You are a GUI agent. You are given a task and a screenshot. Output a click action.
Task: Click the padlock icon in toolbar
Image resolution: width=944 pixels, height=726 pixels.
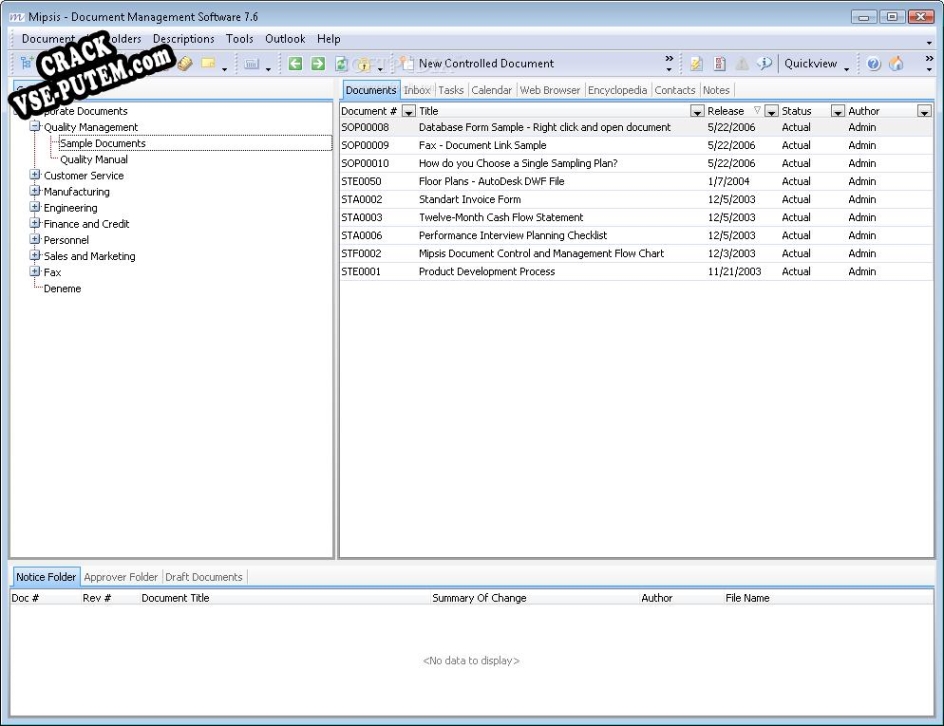point(364,64)
